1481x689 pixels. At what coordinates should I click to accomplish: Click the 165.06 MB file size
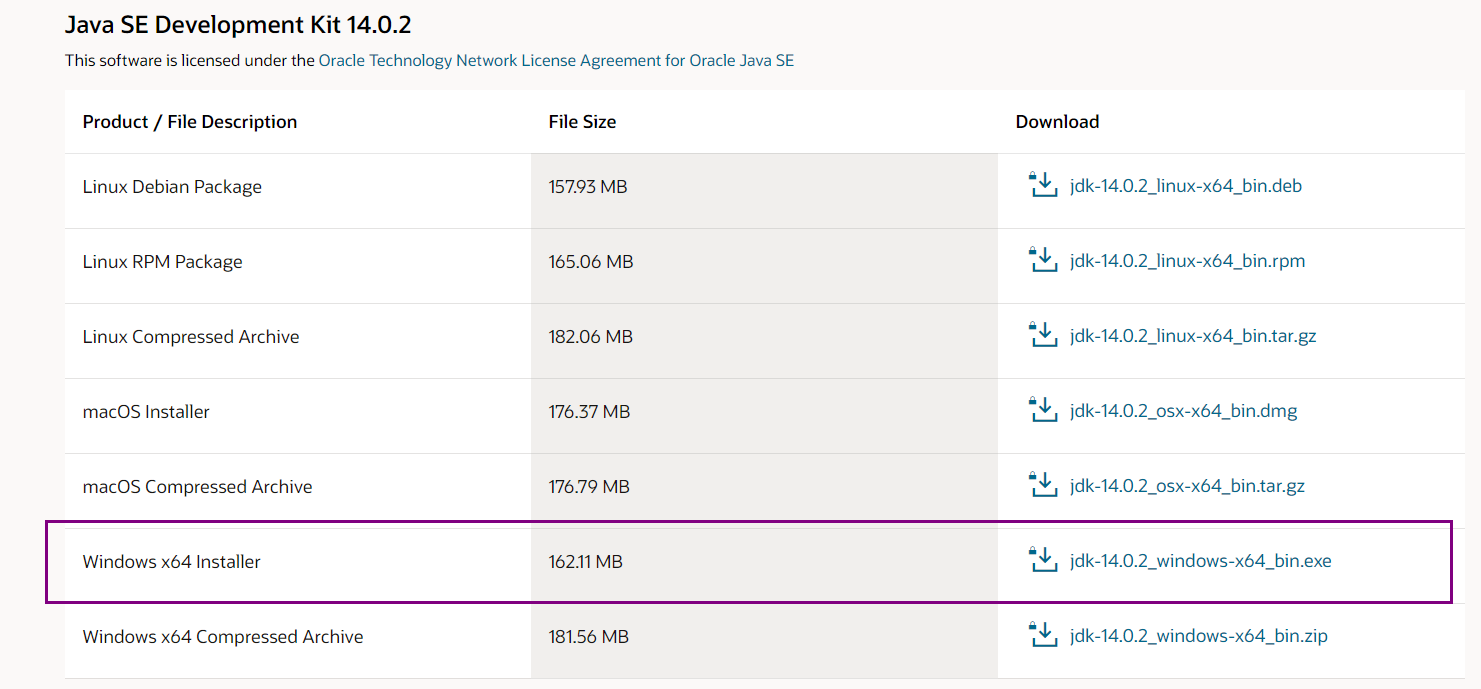[591, 262]
